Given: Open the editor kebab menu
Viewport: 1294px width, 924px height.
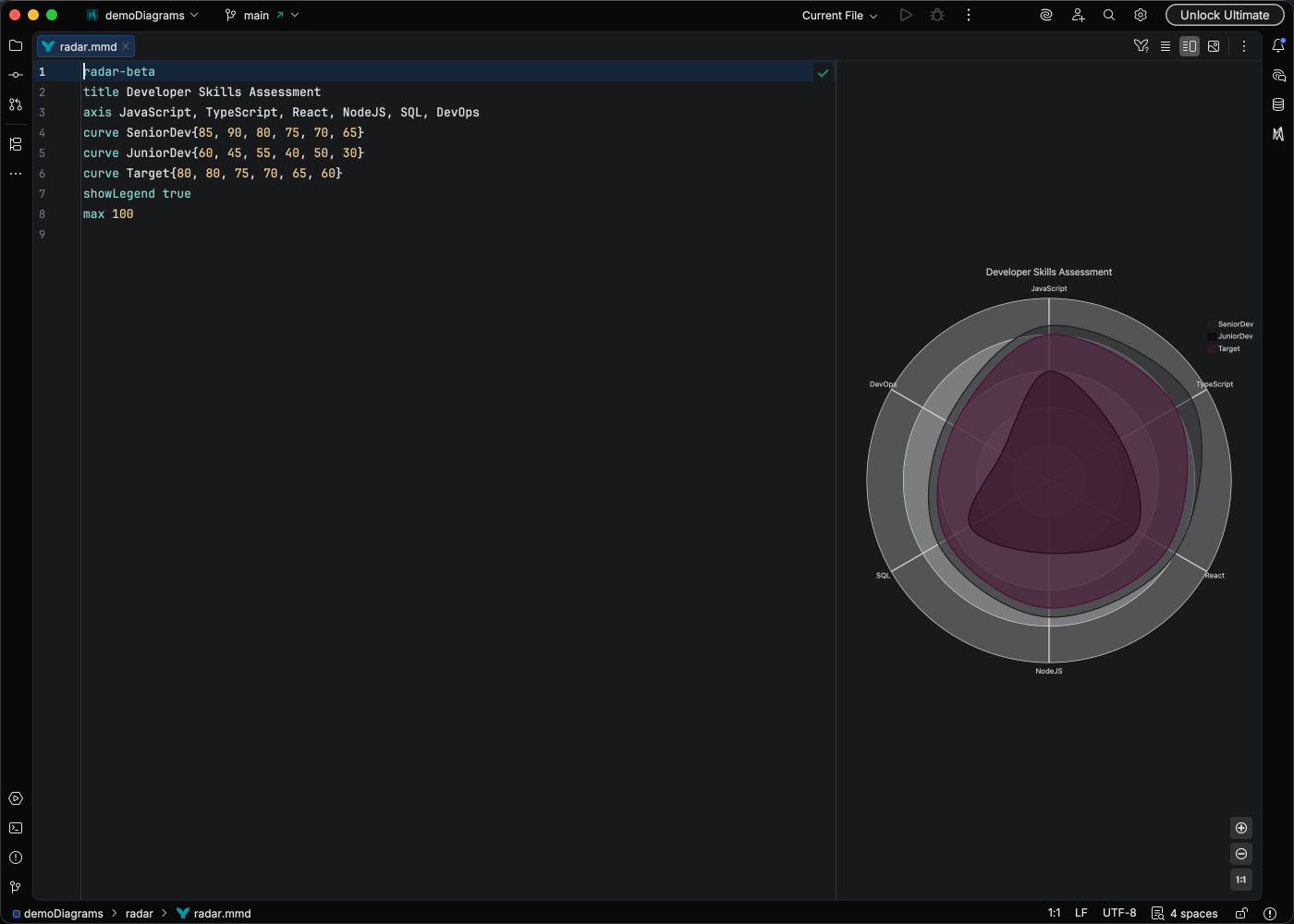Looking at the screenshot, I should pyautogui.click(x=1244, y=45).
